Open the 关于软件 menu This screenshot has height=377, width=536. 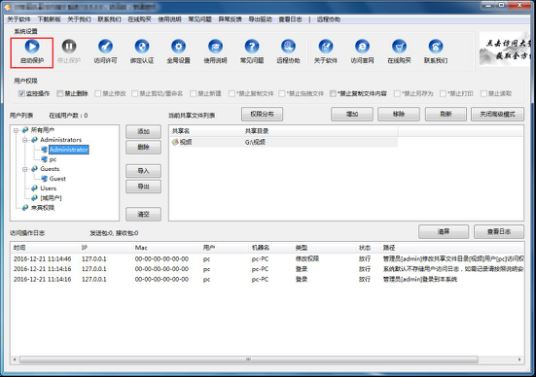(x=19, y=19)
